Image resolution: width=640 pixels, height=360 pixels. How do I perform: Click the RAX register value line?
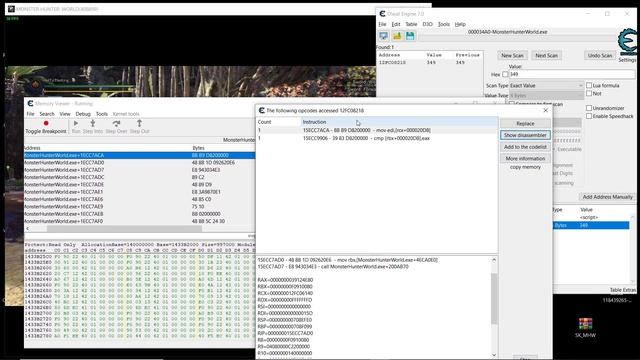coord(285,280)
